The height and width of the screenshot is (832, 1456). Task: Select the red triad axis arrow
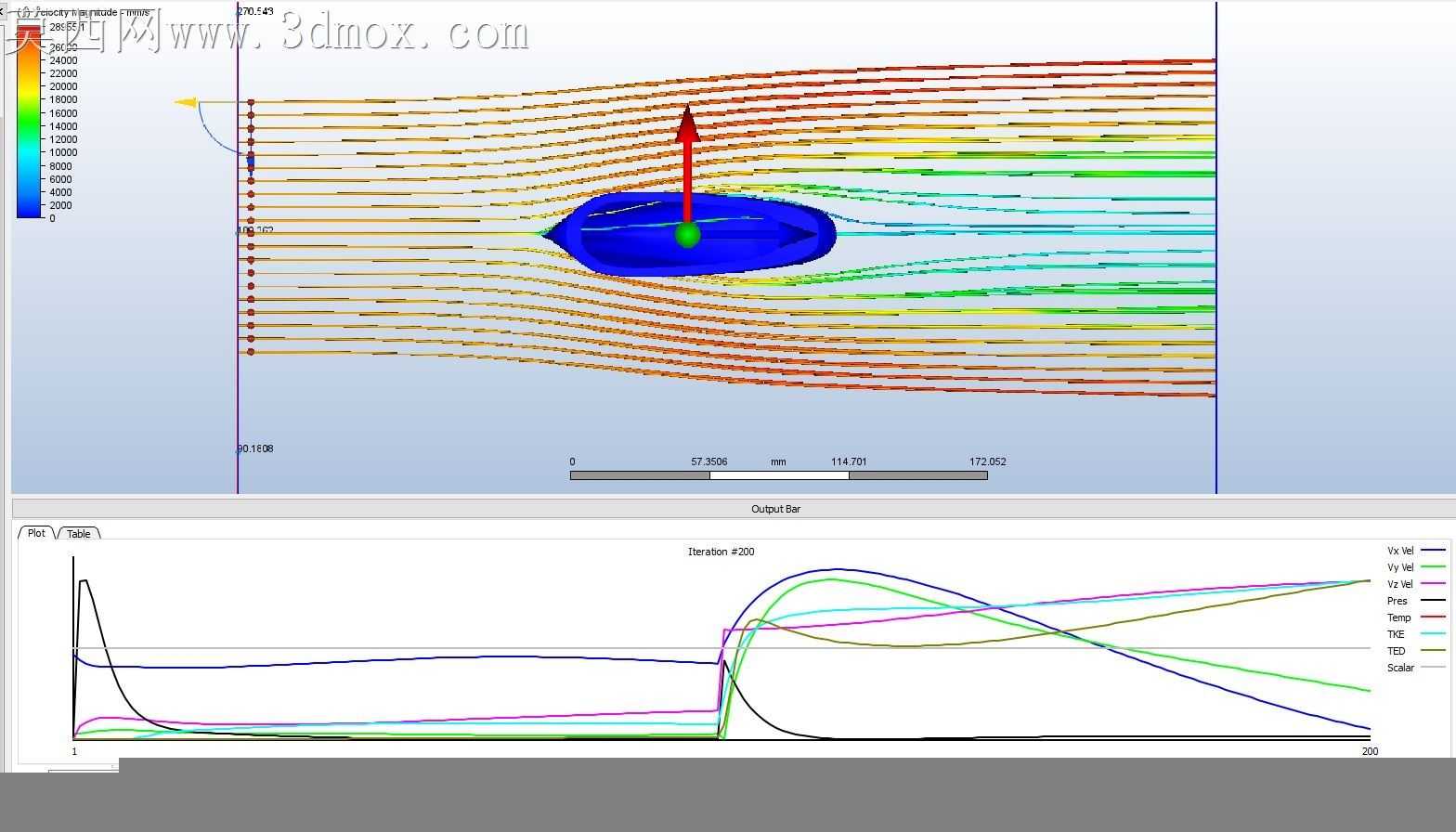[687, 163]
